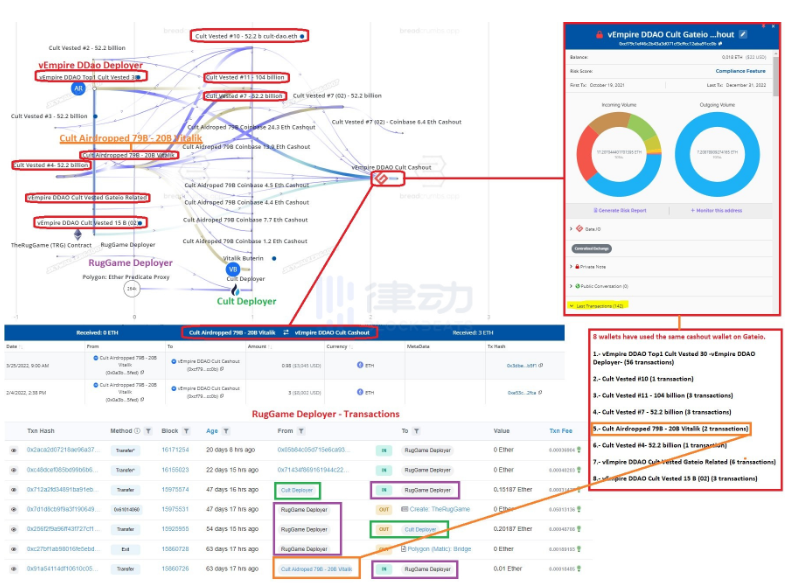Click Monitor this address
803x585 pixels.
(716, 211)
